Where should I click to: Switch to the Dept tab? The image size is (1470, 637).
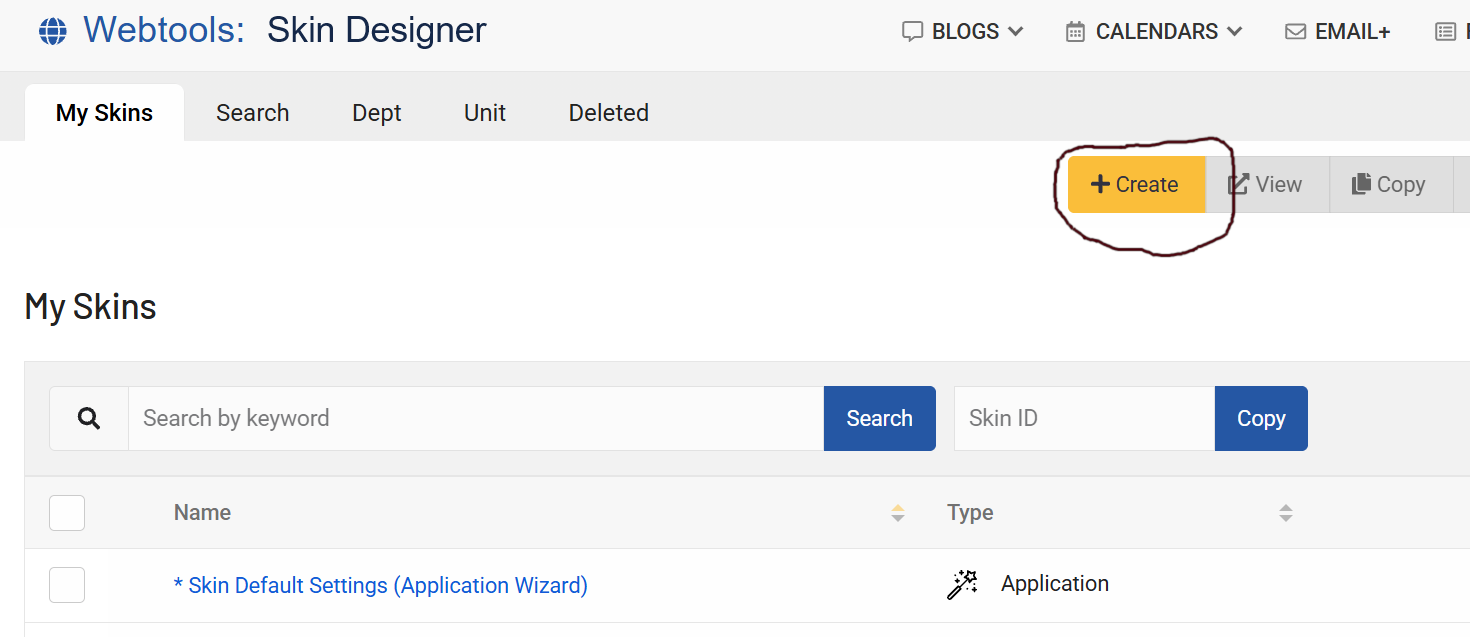(x=376, y=113)
